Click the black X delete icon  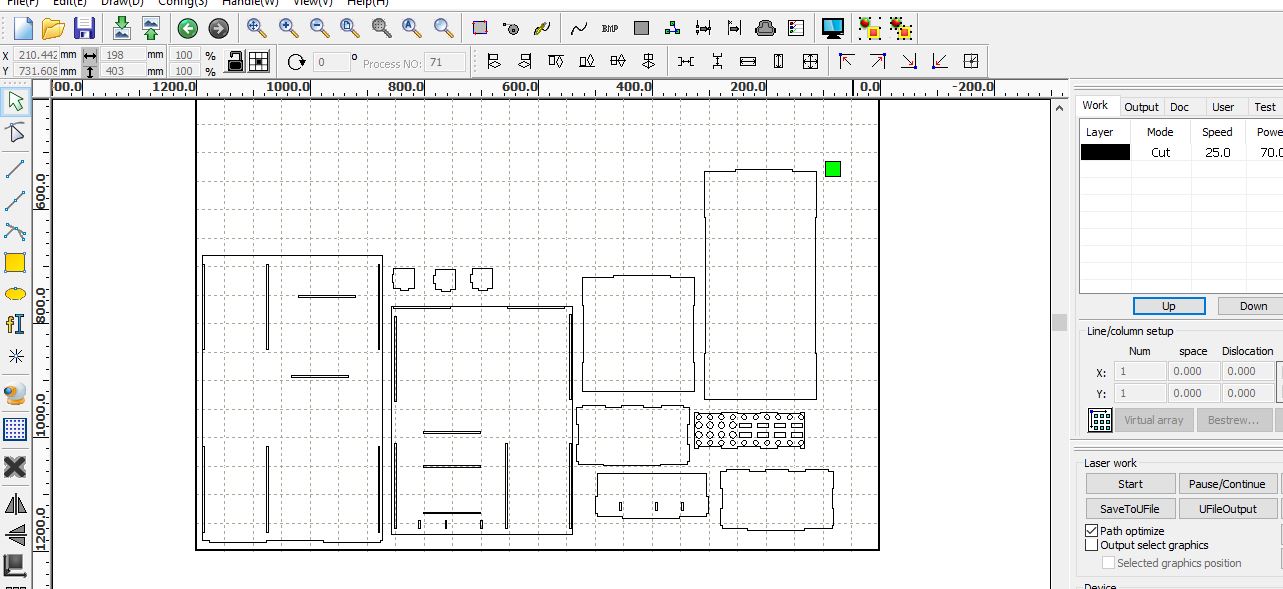click(15, 467)
